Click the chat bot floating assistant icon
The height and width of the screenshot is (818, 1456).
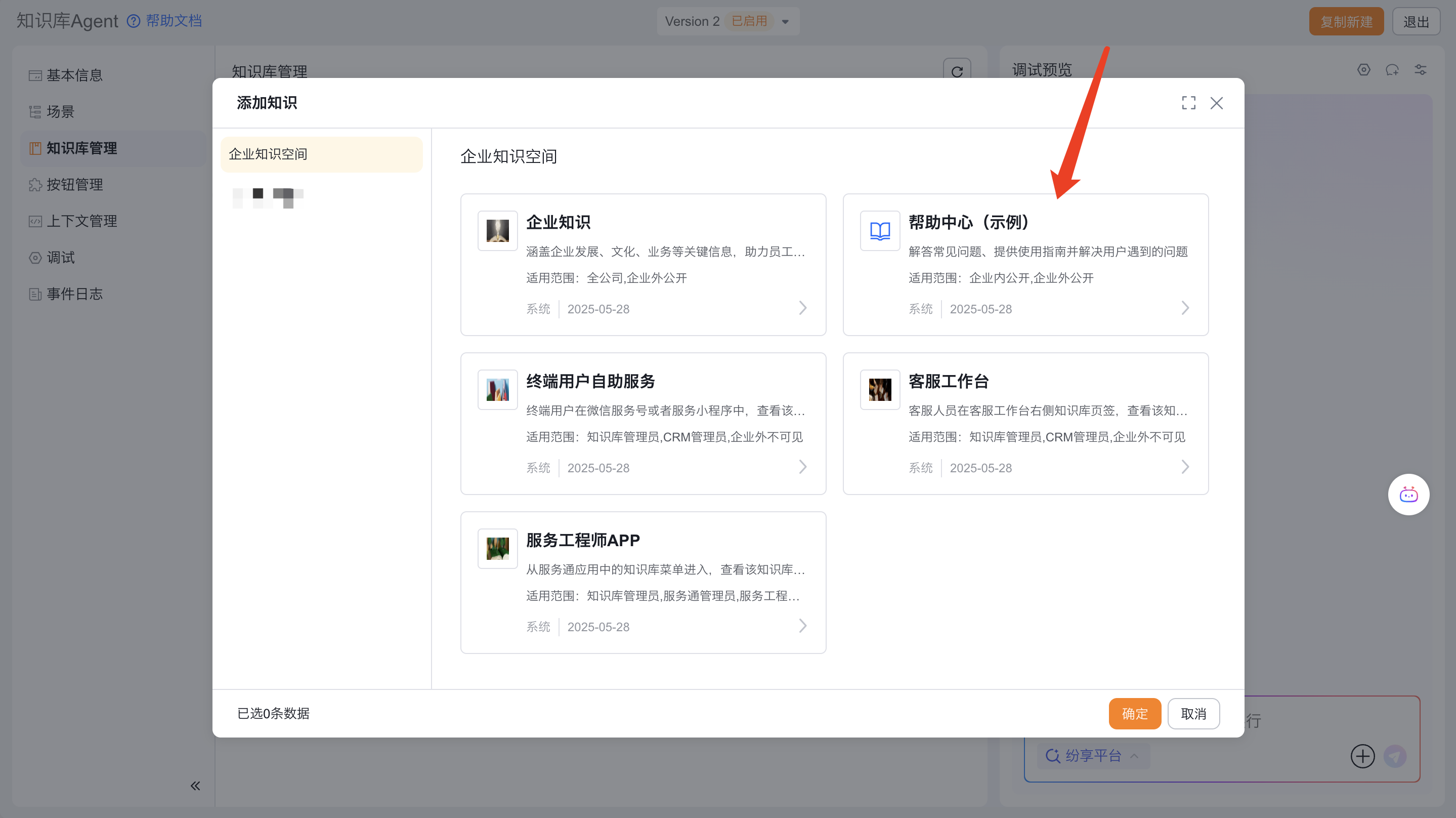pos(1408,495)
